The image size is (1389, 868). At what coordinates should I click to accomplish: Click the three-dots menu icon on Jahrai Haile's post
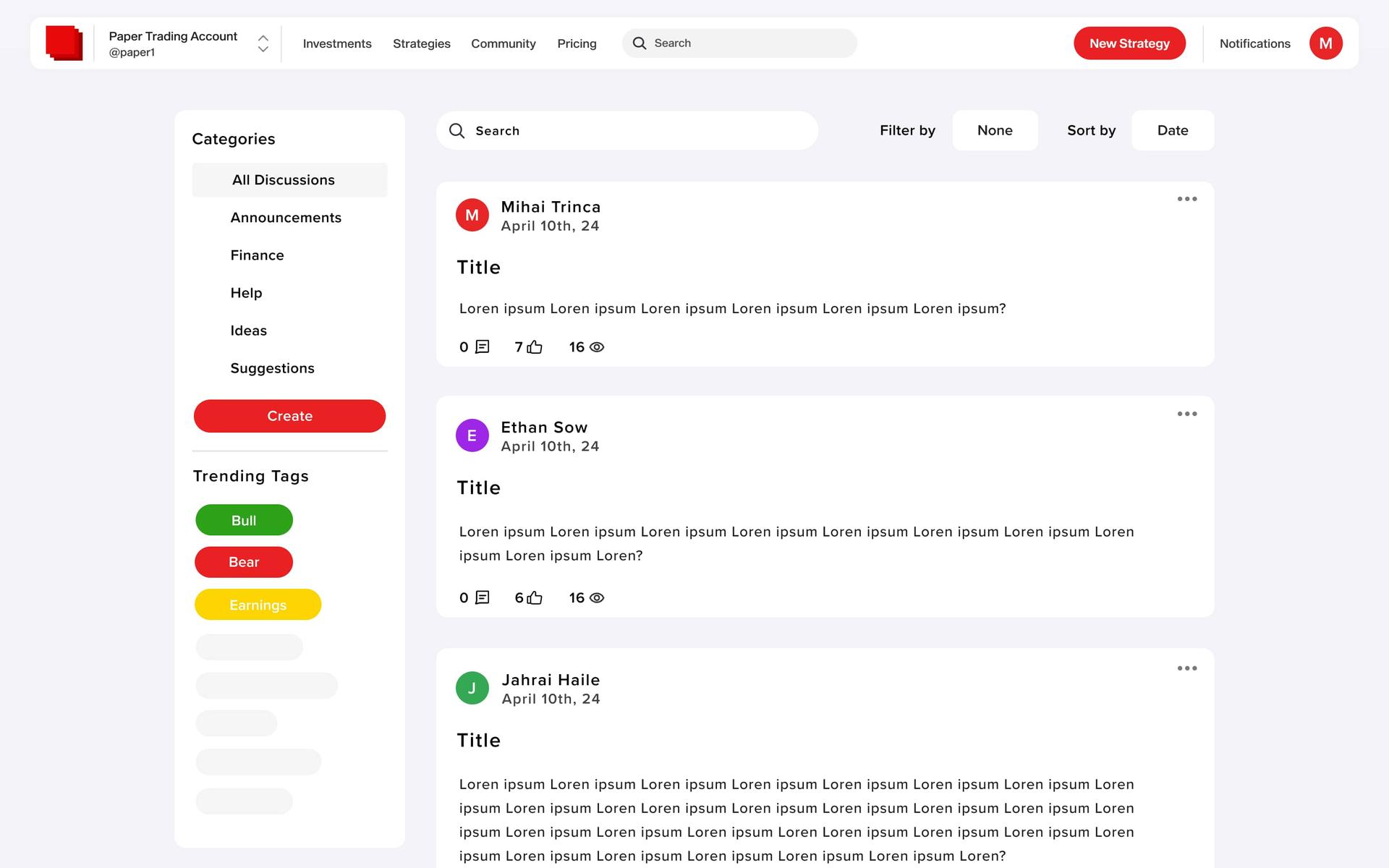[x=1187, y=668]
